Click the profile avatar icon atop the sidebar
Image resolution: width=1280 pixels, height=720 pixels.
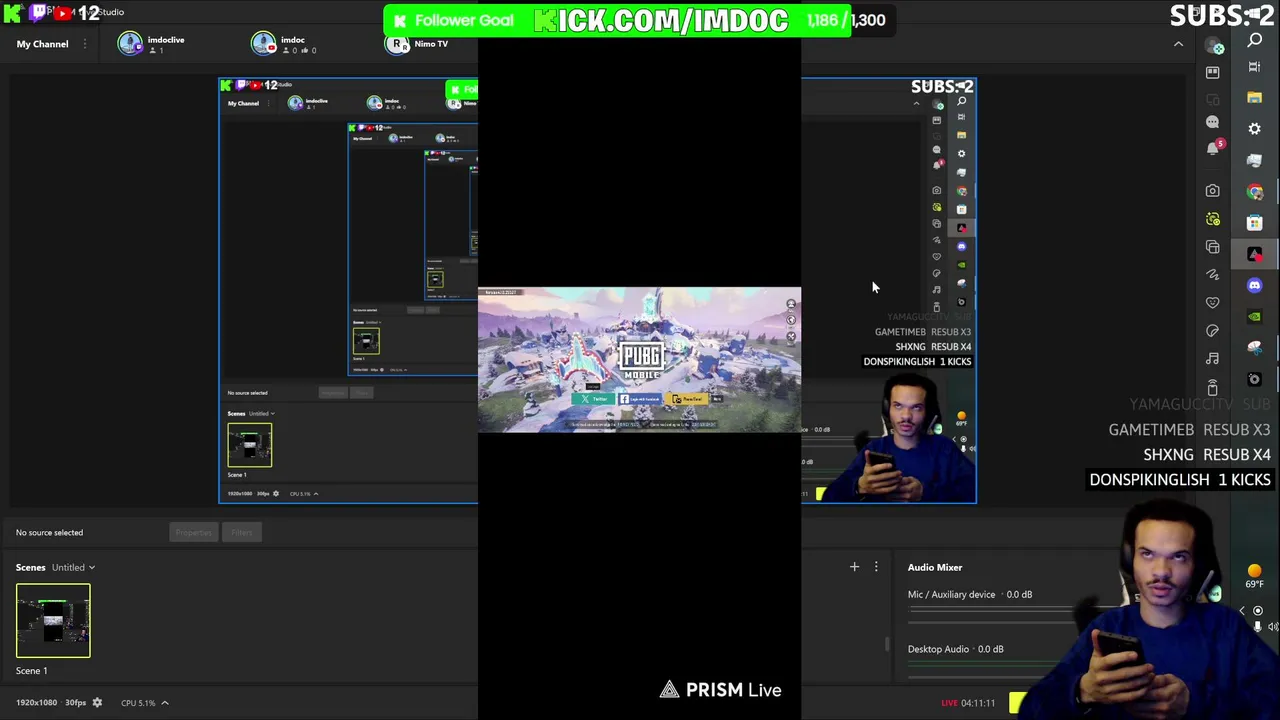click(1214, 47)
